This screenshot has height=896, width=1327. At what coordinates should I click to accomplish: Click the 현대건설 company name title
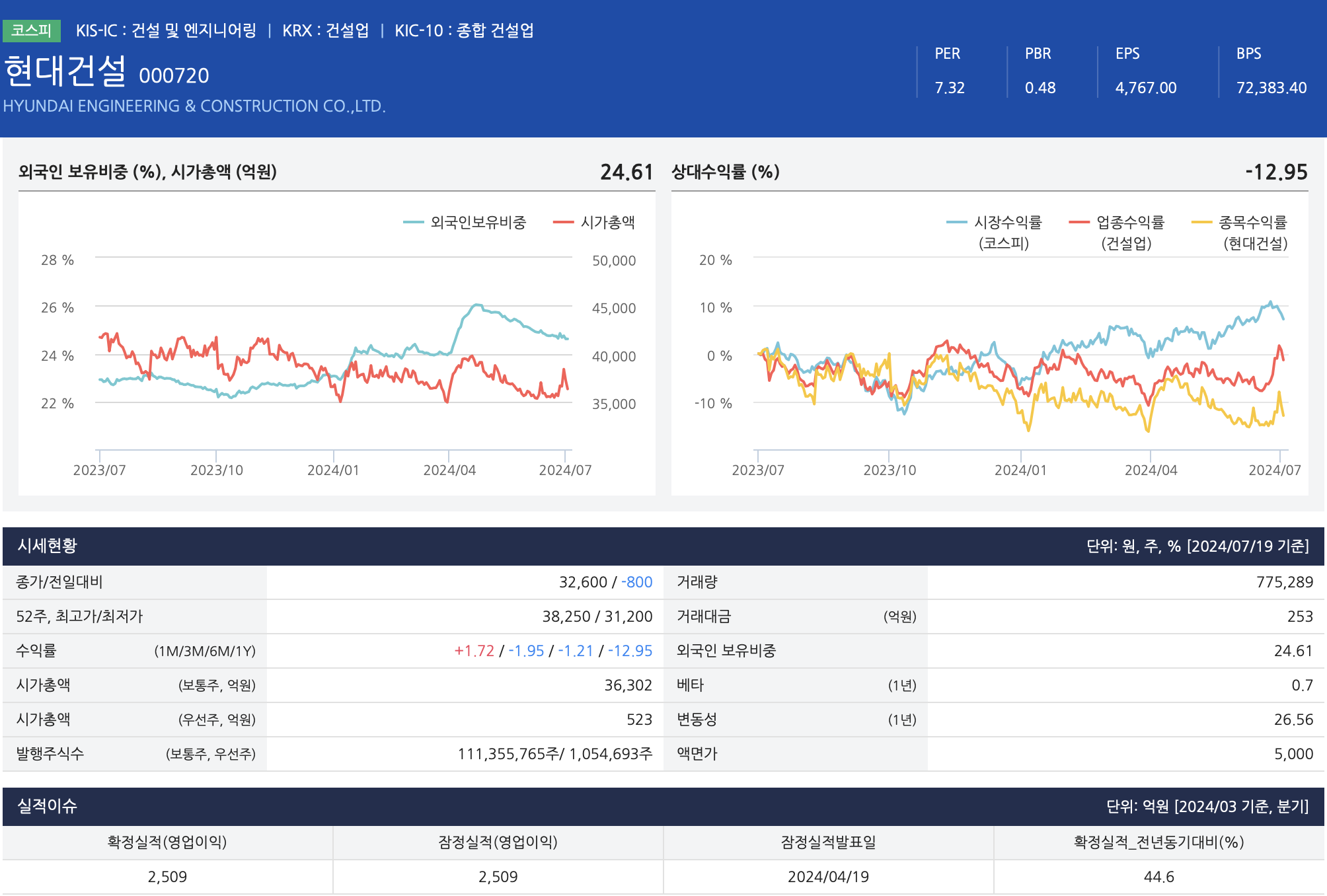(65, 71)
